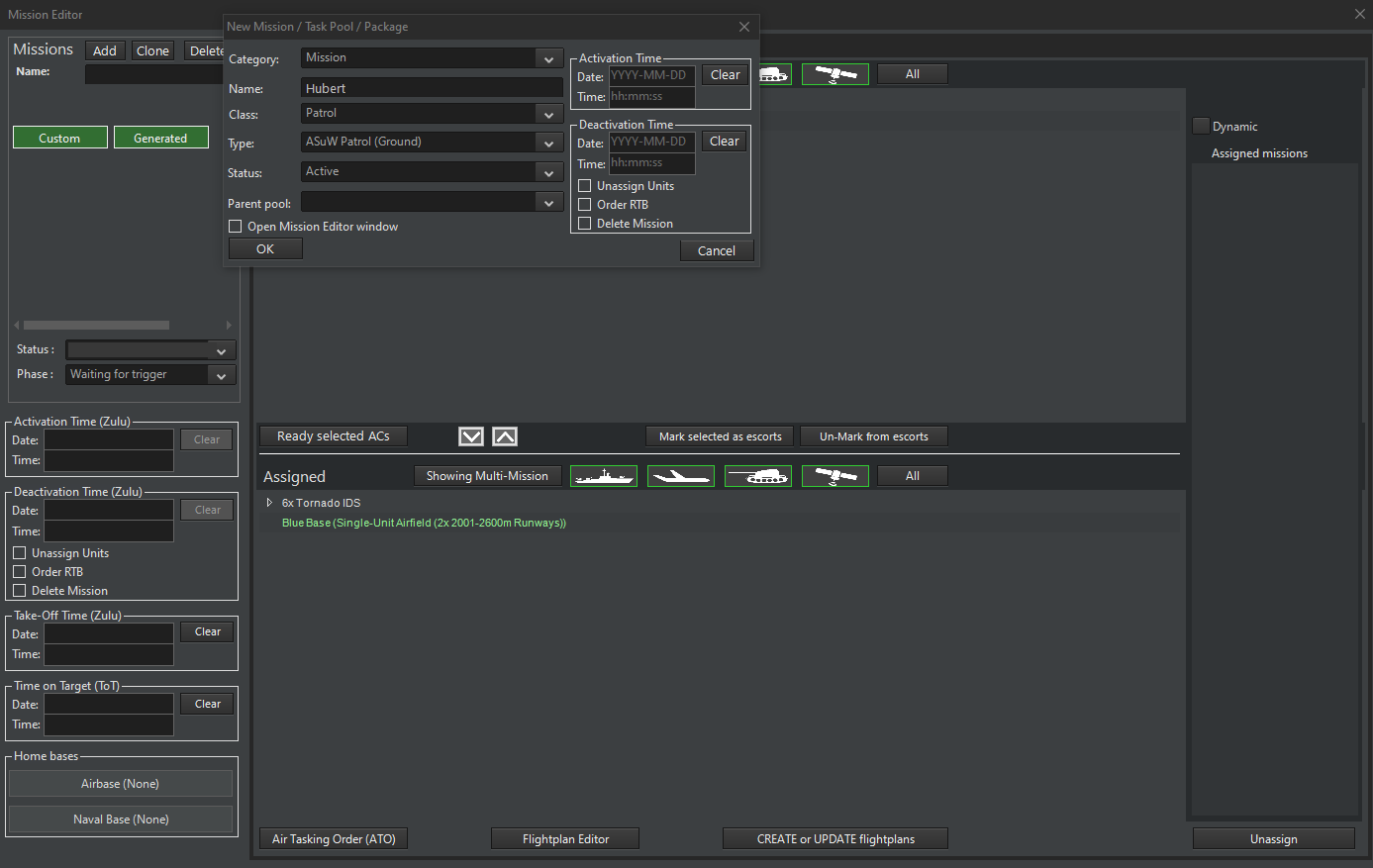1373x868 pixels.
Task: Toggle the Dynamic checkbox
Action: coord(1201,126)
